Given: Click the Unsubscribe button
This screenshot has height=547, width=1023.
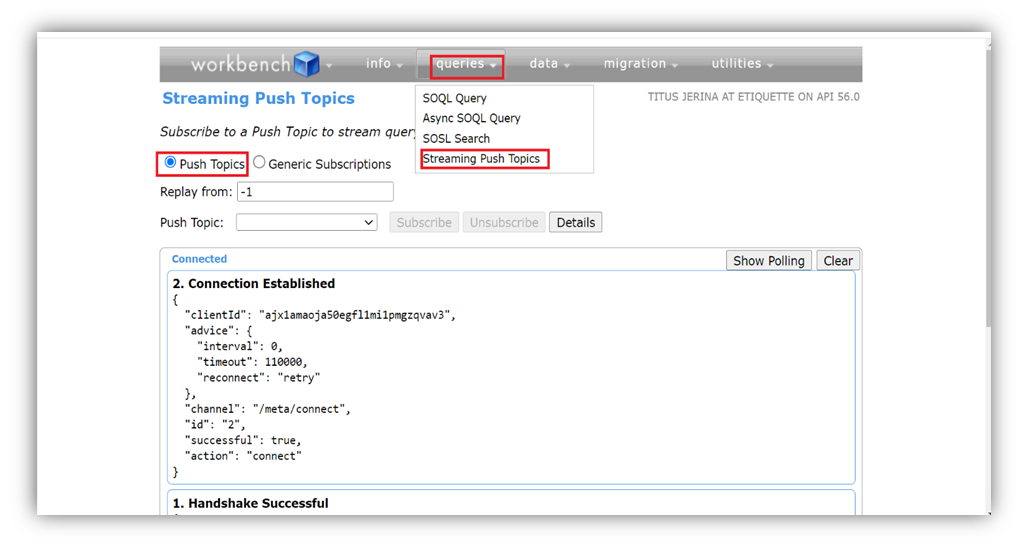Looking at the screenshot, I should coord(504,223).
